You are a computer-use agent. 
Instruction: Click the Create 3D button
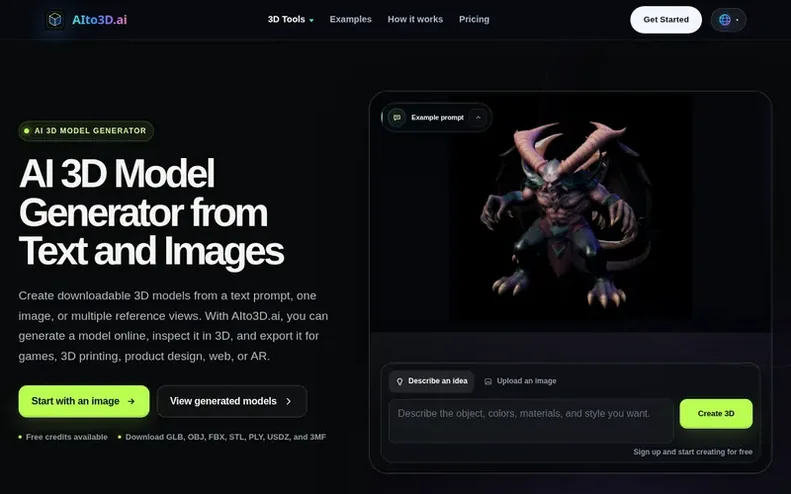point(716,414)
